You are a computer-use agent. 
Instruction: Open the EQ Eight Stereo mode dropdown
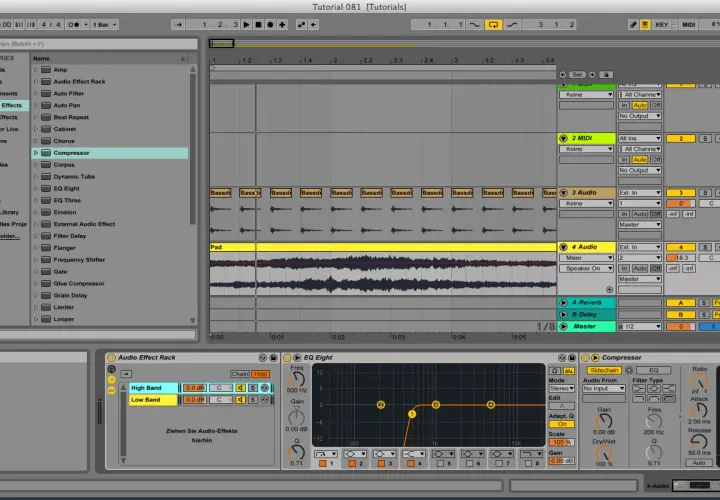tap(562, 388)
